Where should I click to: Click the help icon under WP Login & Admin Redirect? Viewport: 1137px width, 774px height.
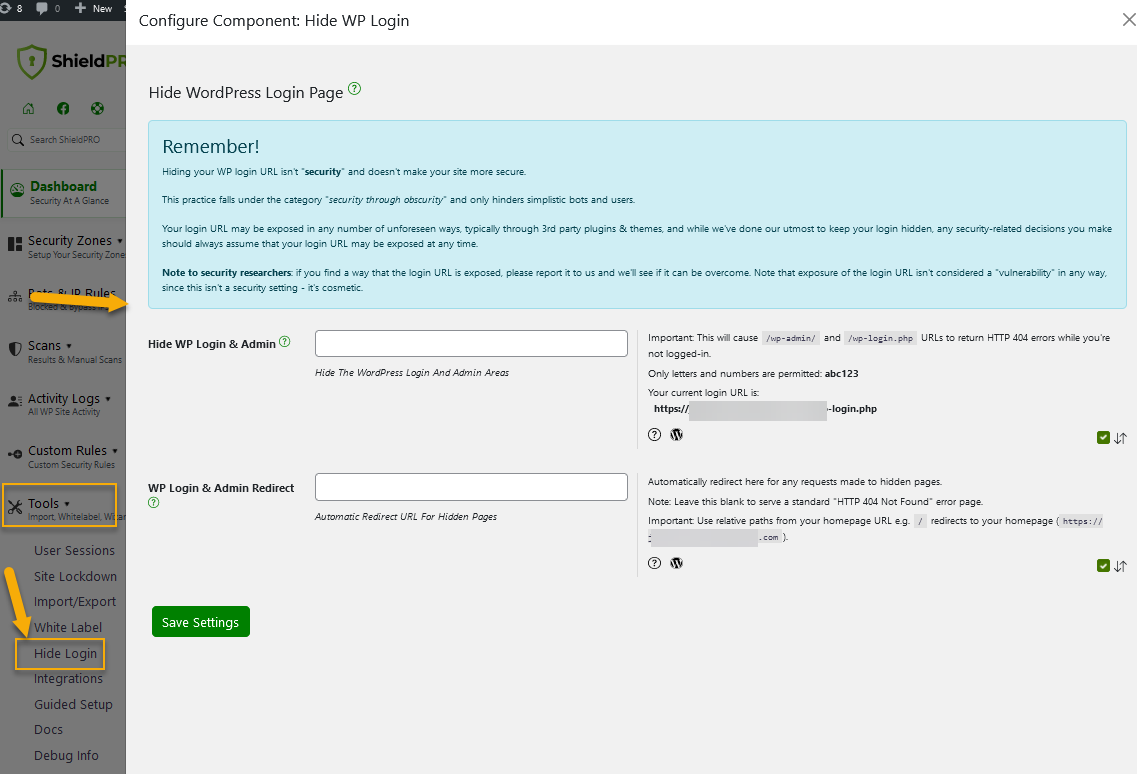(154, 503)
